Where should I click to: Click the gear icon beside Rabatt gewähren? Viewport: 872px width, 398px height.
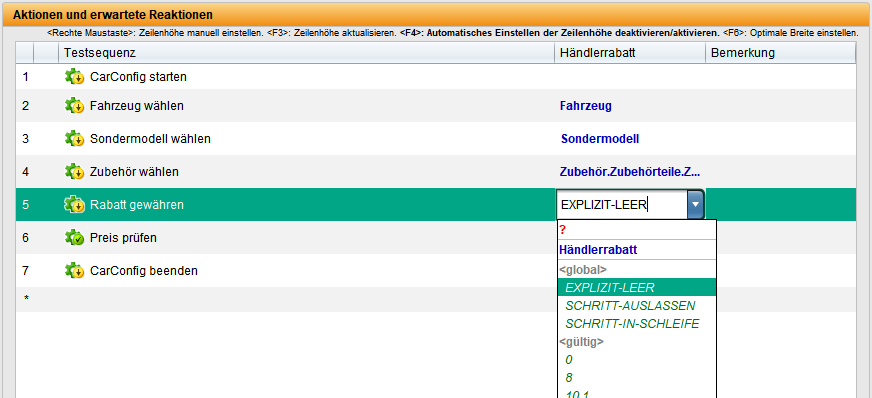74,205
